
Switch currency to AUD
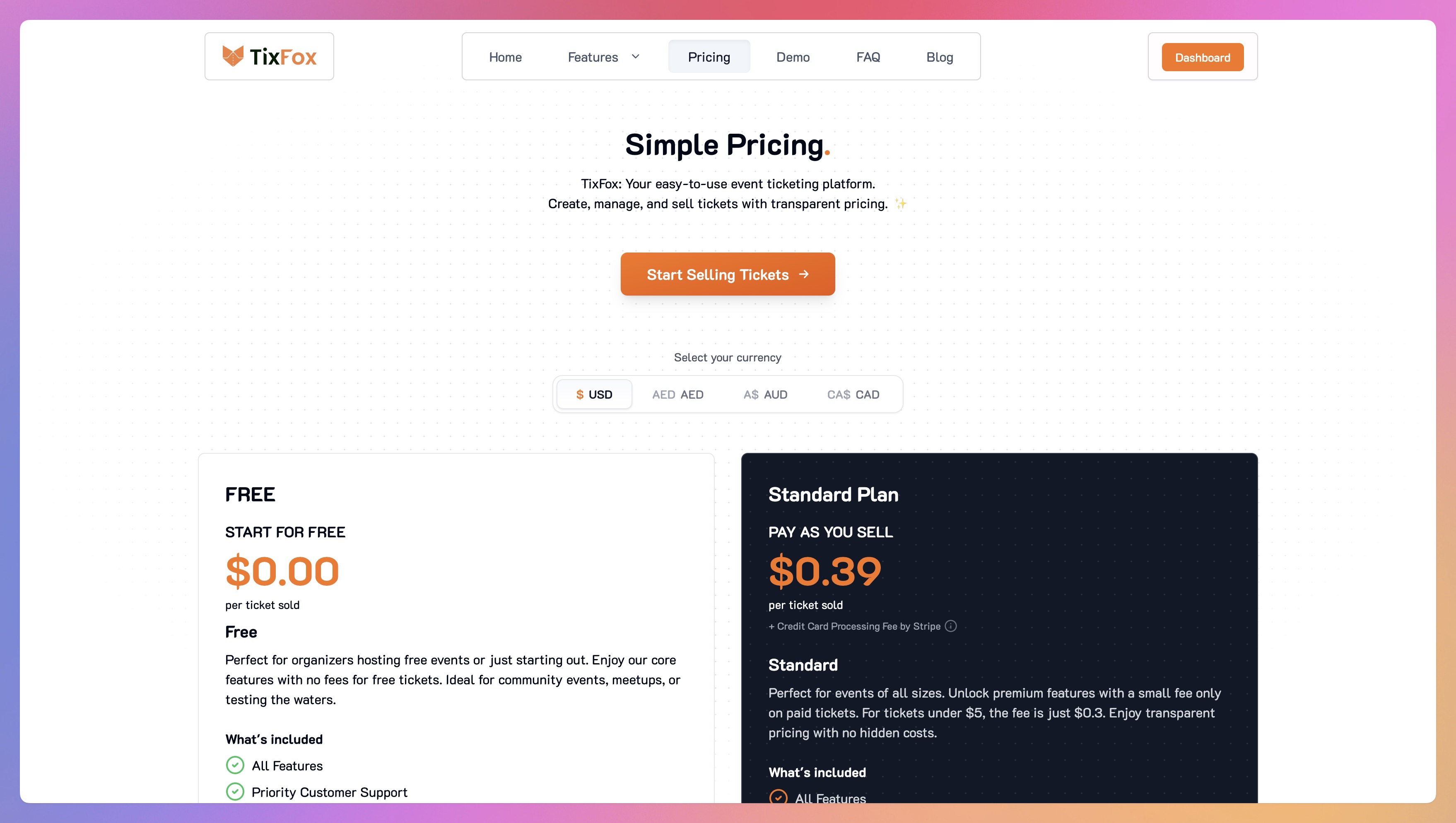(x=765, y=395)
